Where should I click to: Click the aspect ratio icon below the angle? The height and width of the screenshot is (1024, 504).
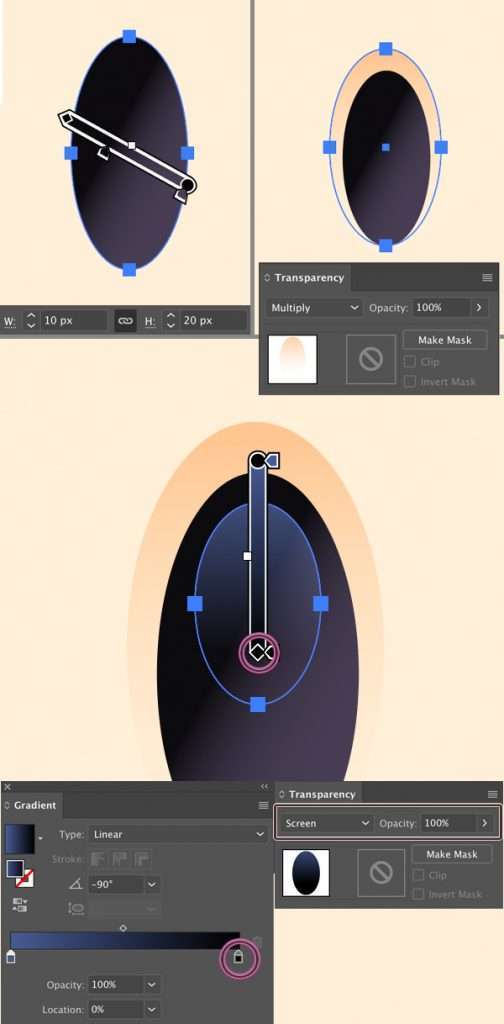pos(76,908)
